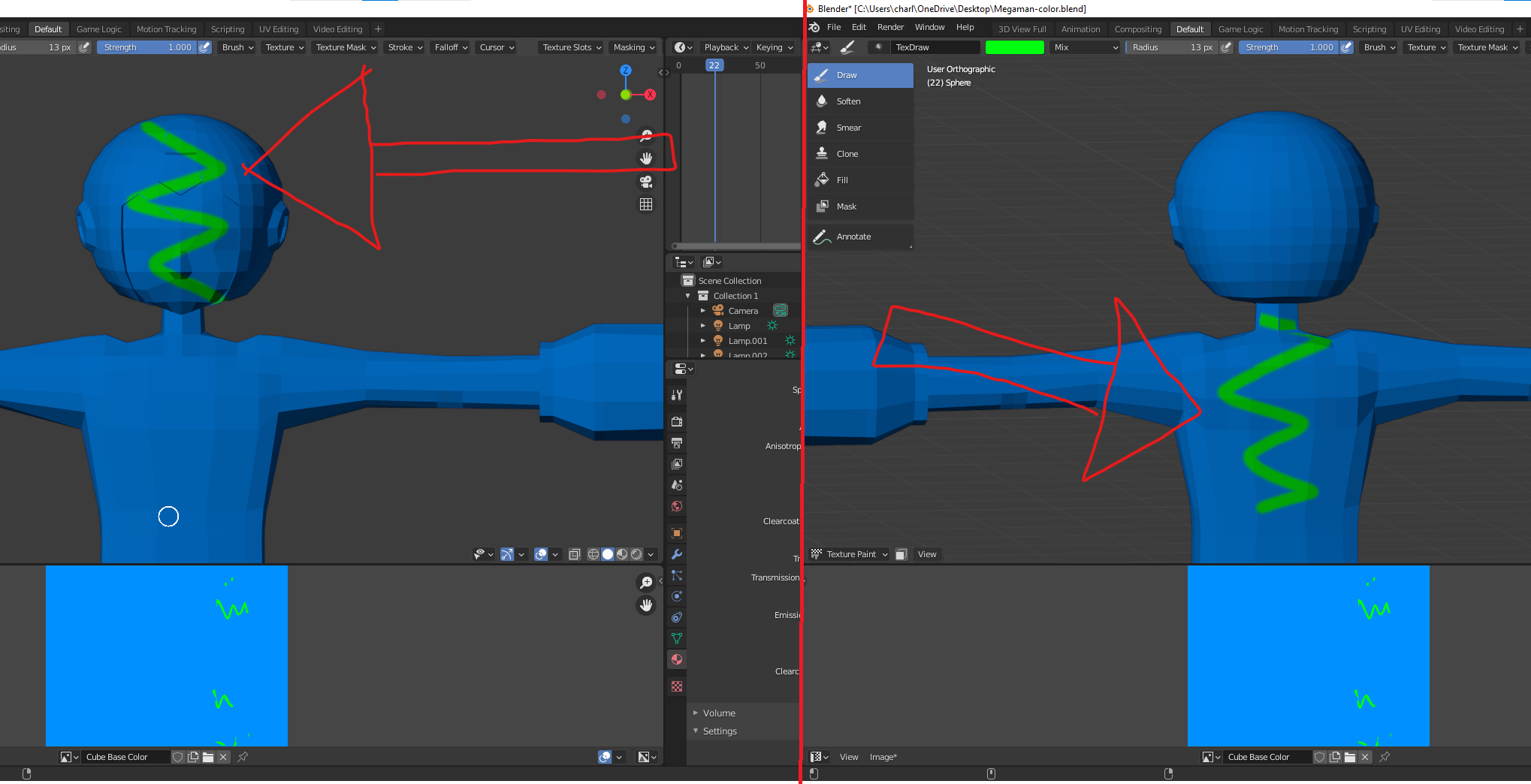Open the Object Data properties tab
1531x784 pixels.
[677, 638]
